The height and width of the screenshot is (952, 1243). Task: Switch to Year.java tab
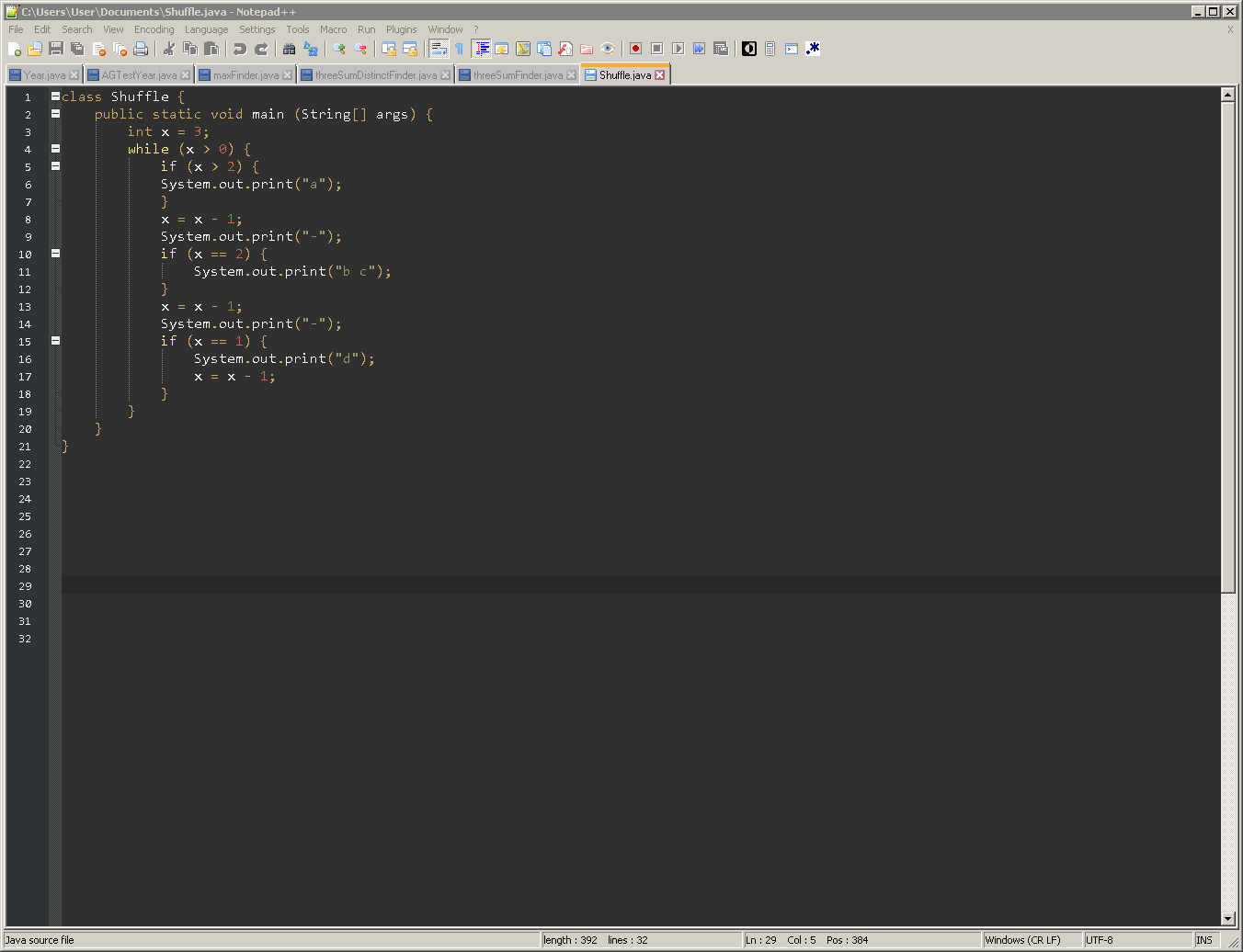[44, 75]
